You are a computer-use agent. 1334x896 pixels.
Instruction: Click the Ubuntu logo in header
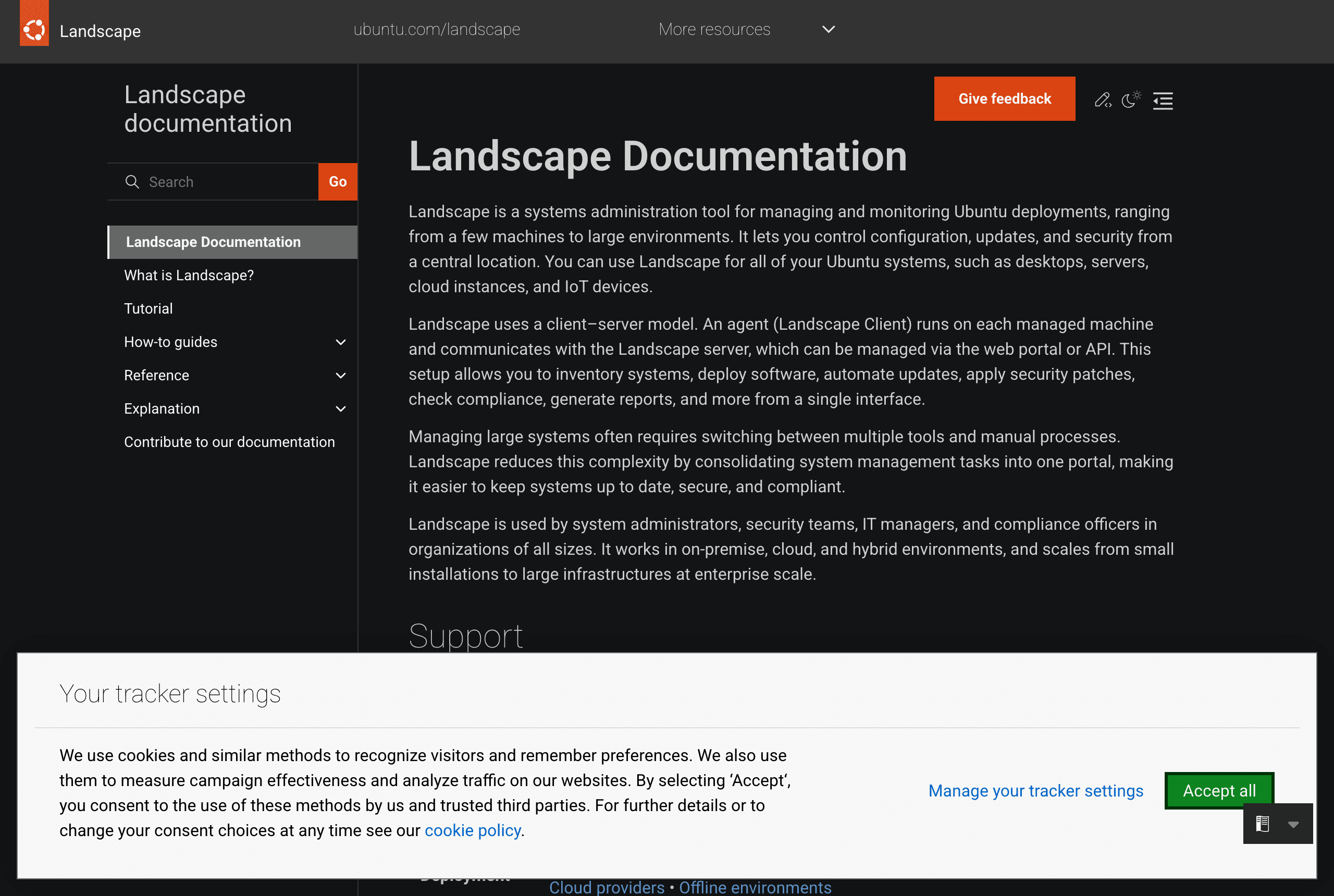[34, 24]
